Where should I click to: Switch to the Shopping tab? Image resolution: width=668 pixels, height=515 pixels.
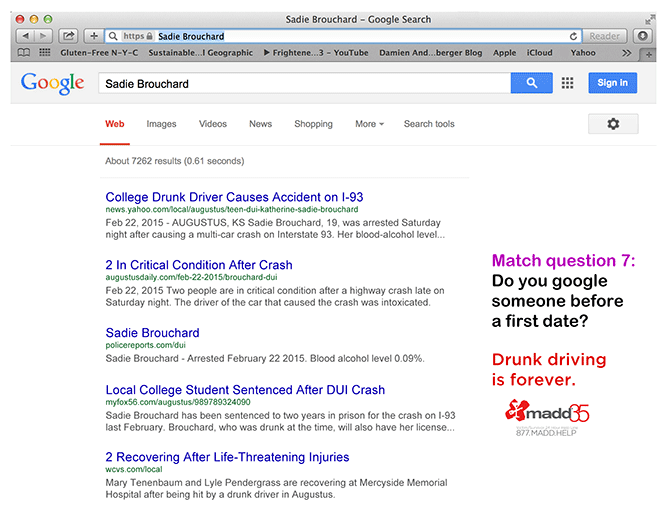pyautogui.click(x=313, y=124)
